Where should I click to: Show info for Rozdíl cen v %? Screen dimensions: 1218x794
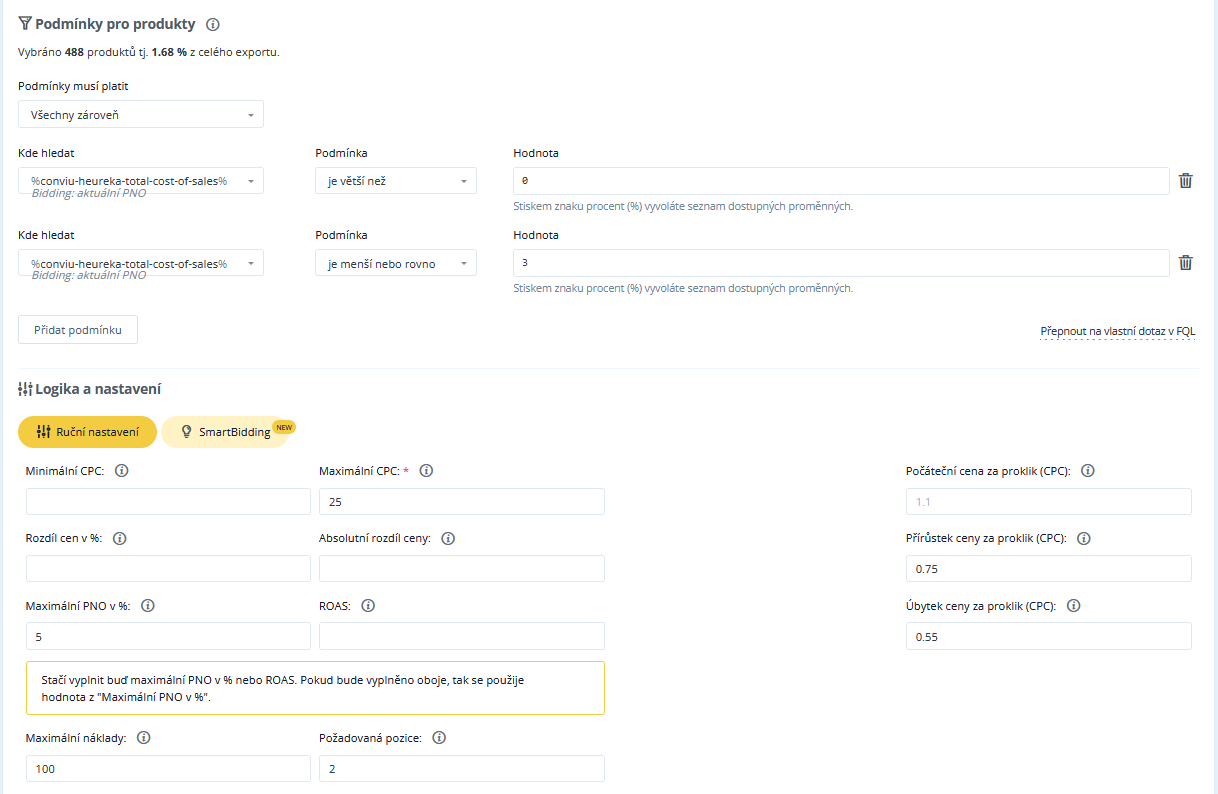click(120, 538)
